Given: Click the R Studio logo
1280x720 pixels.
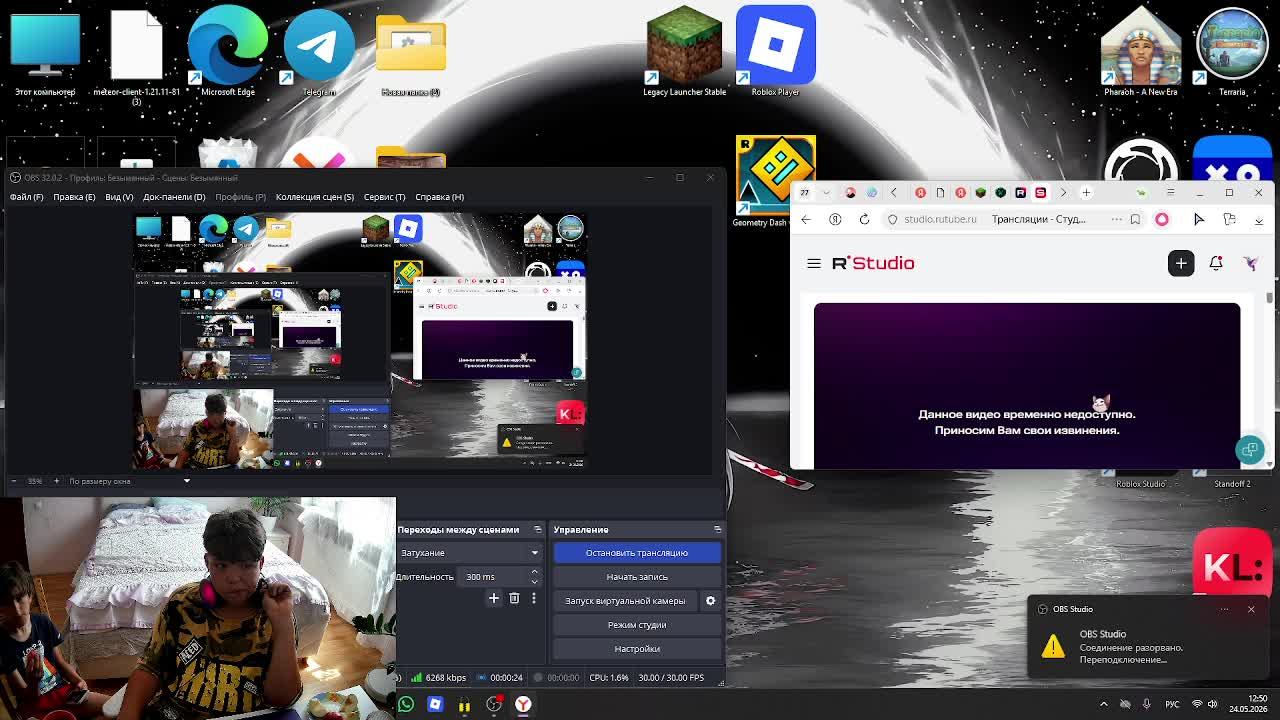Looking at the screenshot, I should pos(873,263).
